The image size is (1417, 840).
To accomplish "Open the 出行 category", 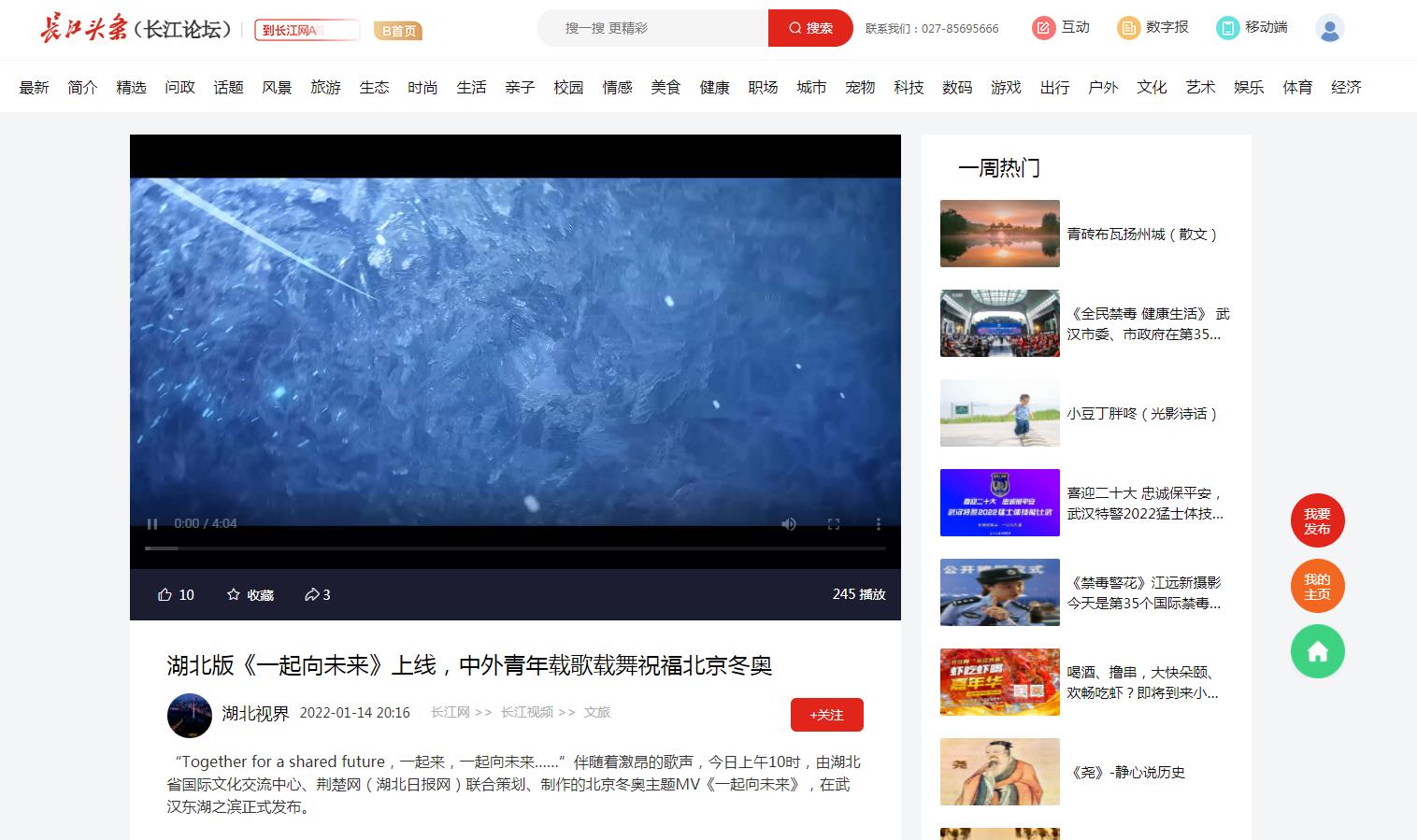I will [1054, 87].
